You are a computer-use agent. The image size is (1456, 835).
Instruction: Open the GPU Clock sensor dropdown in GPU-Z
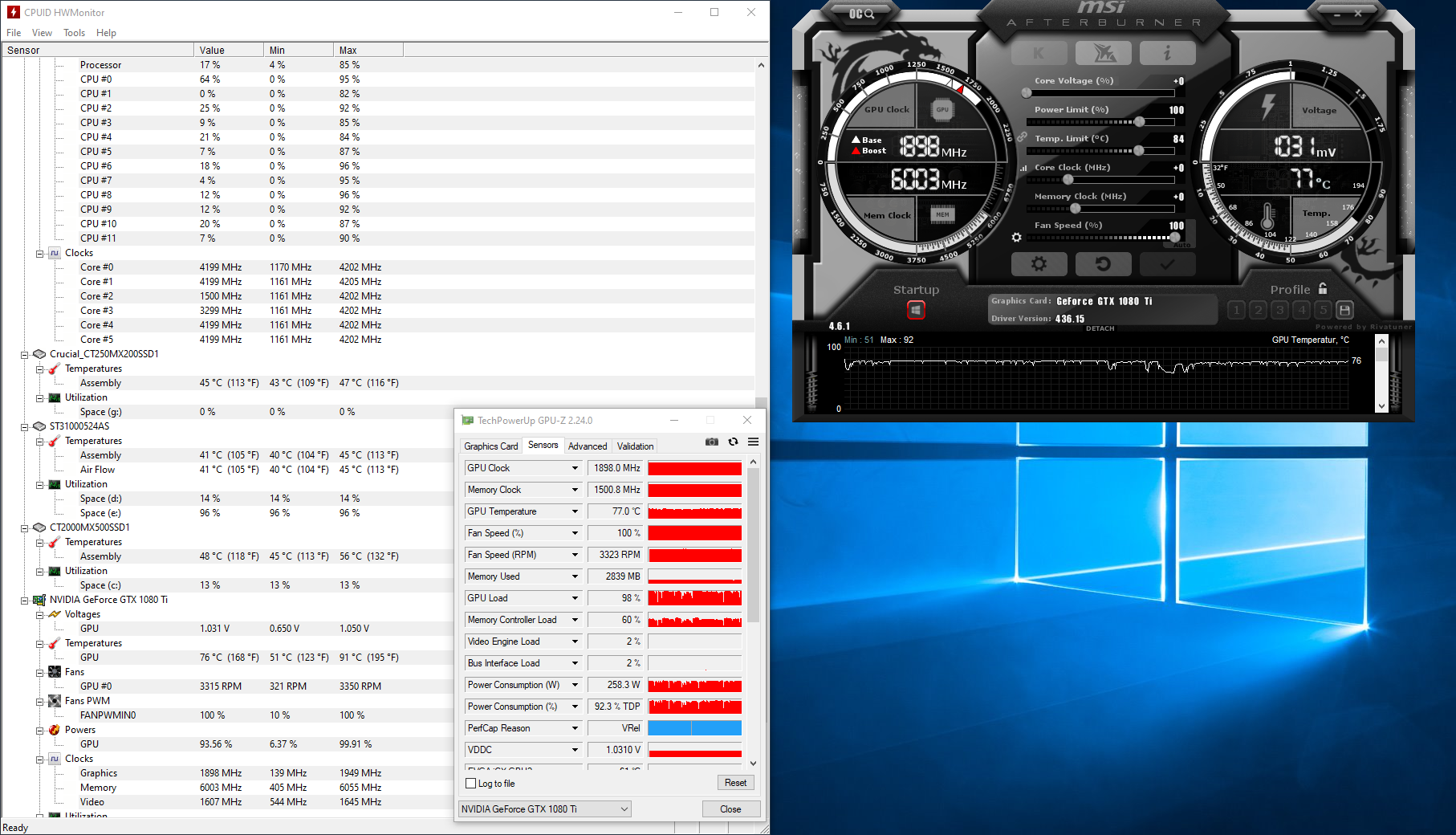575,468
